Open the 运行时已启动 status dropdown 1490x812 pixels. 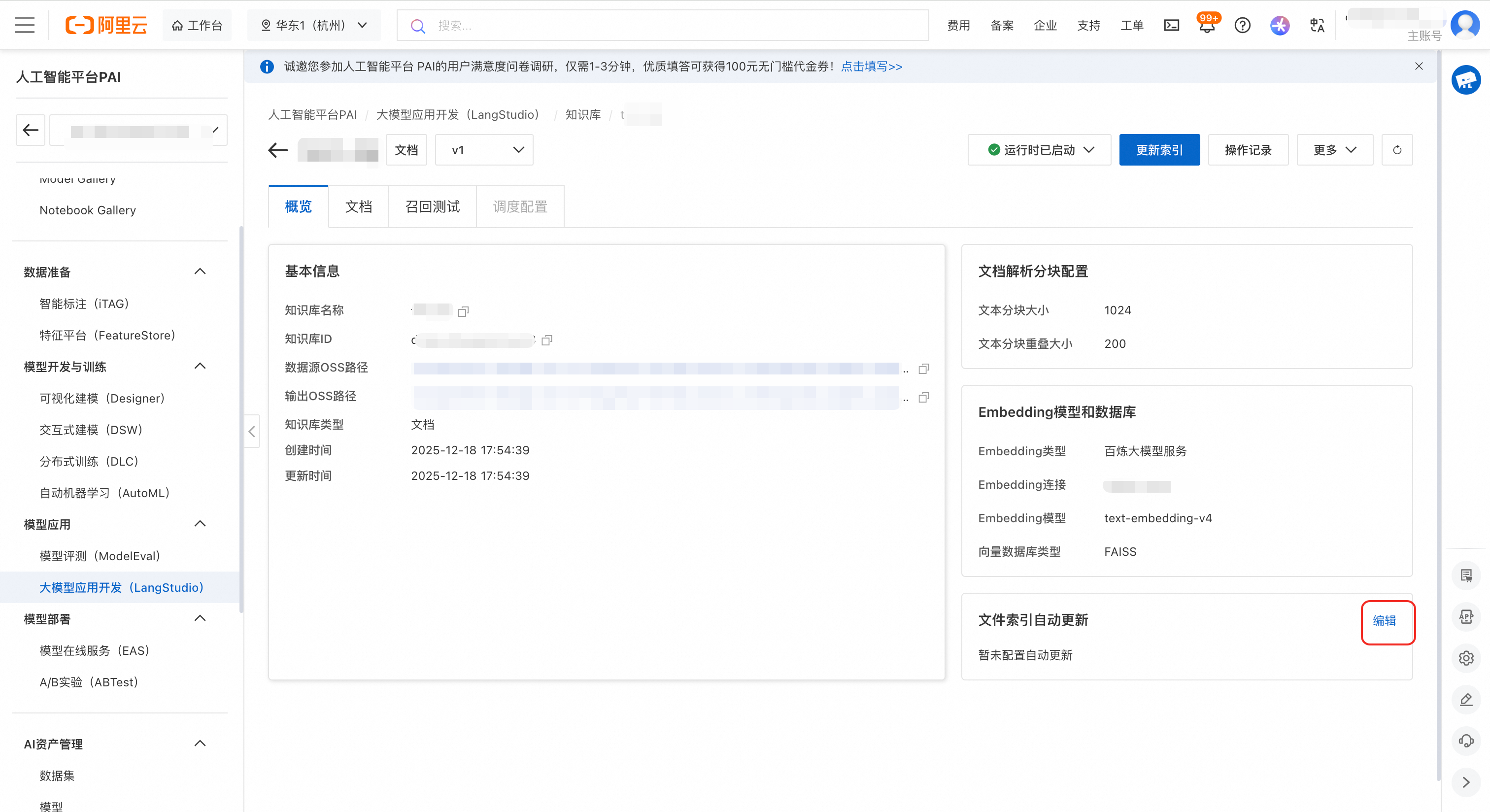(1040, 150)
